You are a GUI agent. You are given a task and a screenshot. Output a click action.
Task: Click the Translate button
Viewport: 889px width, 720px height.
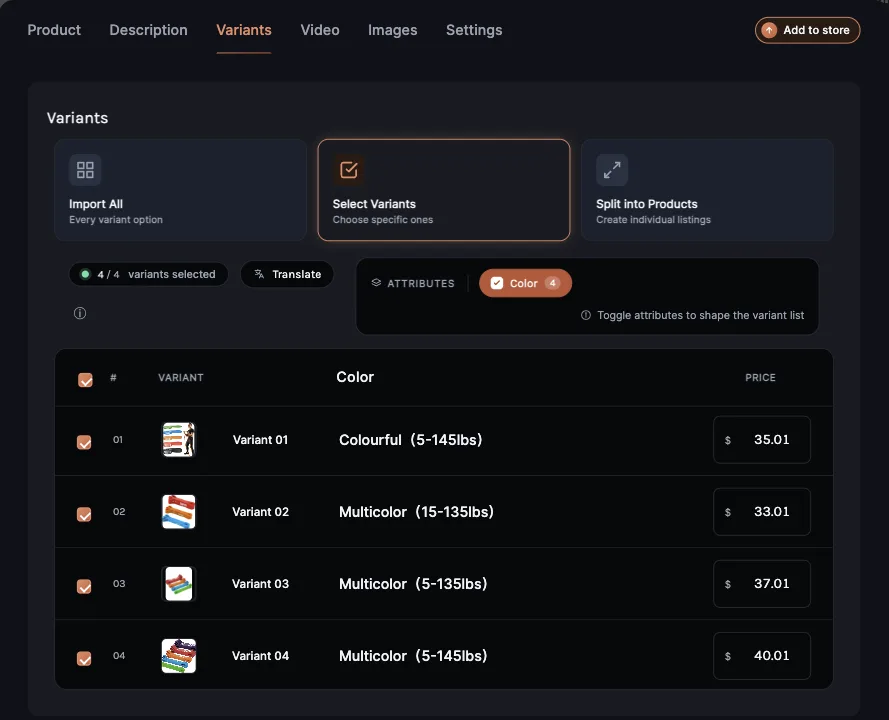(287, 274)
